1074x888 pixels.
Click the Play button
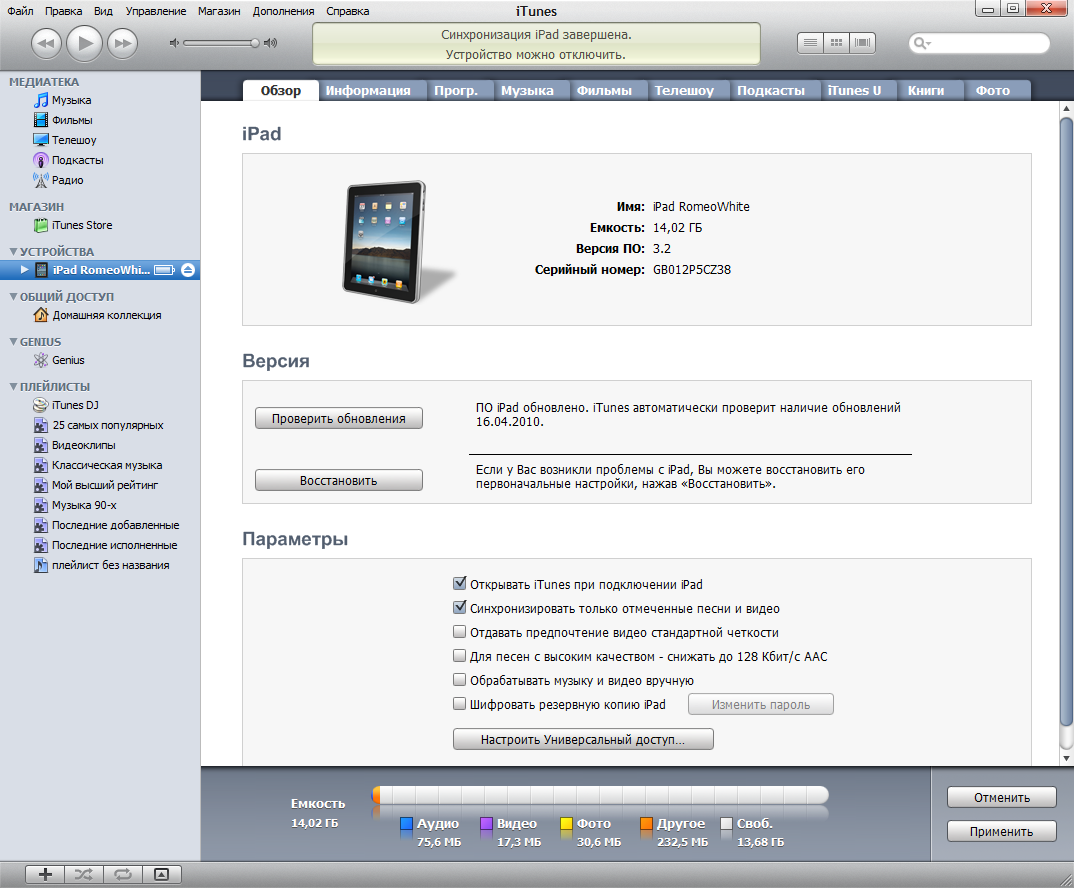[85, 43]
